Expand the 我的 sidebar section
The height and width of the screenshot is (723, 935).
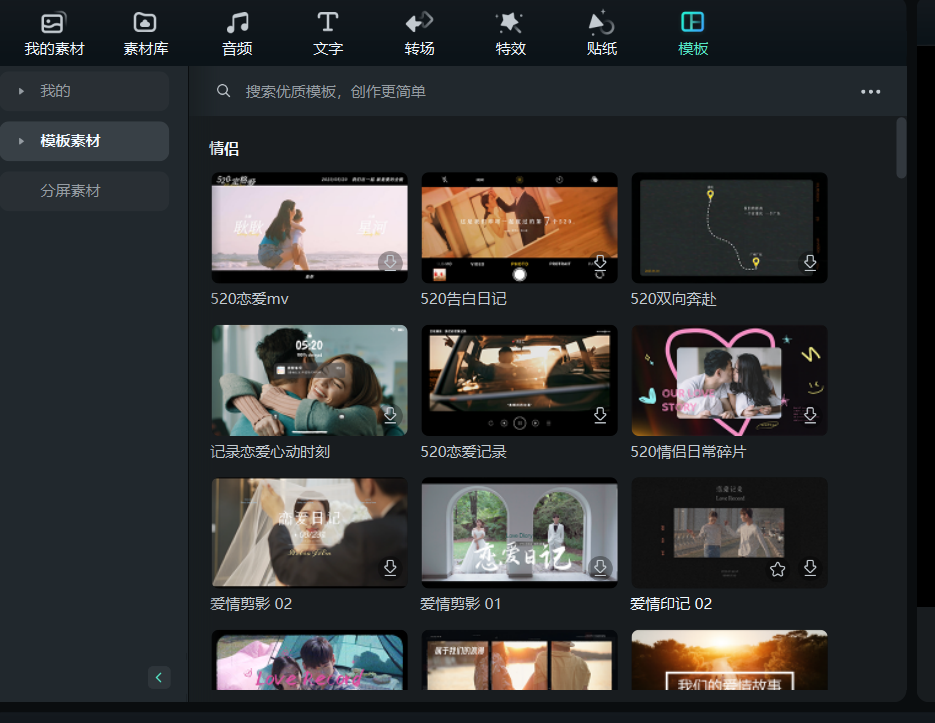[21, 91]
